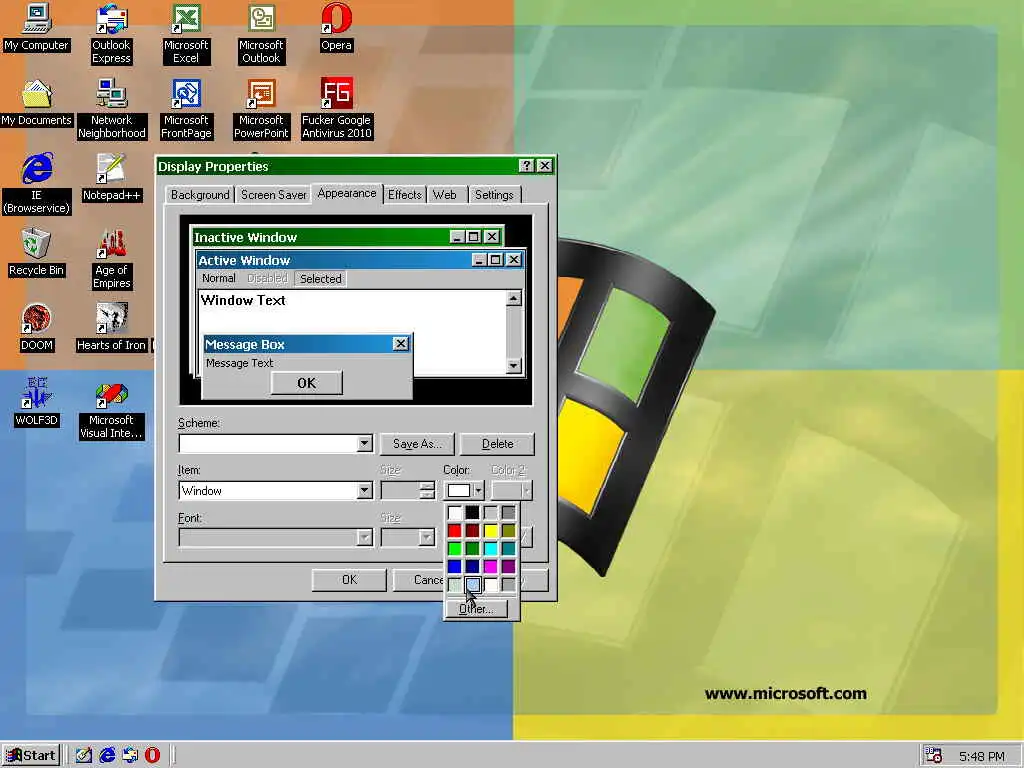Click the taskbar clock showing 5:48 PM

coord(982,756)
